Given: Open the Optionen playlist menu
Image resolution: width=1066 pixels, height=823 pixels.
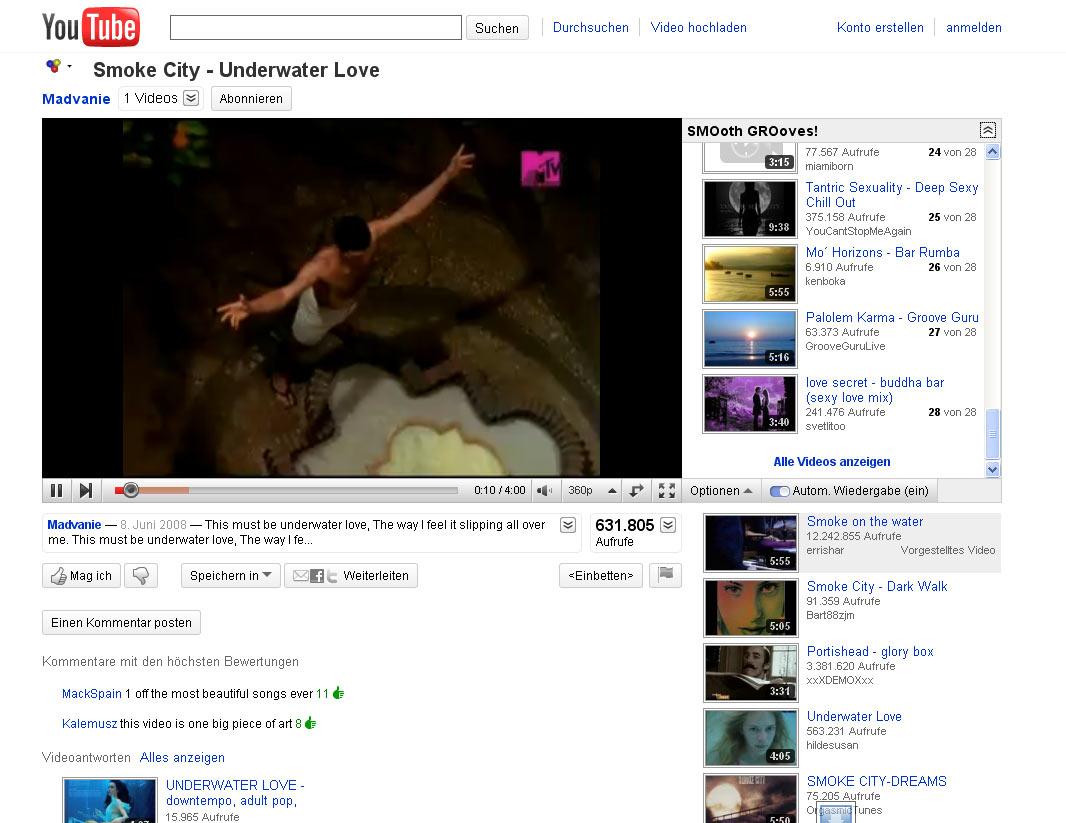Looking at the screenshot, I should (721, 490).
